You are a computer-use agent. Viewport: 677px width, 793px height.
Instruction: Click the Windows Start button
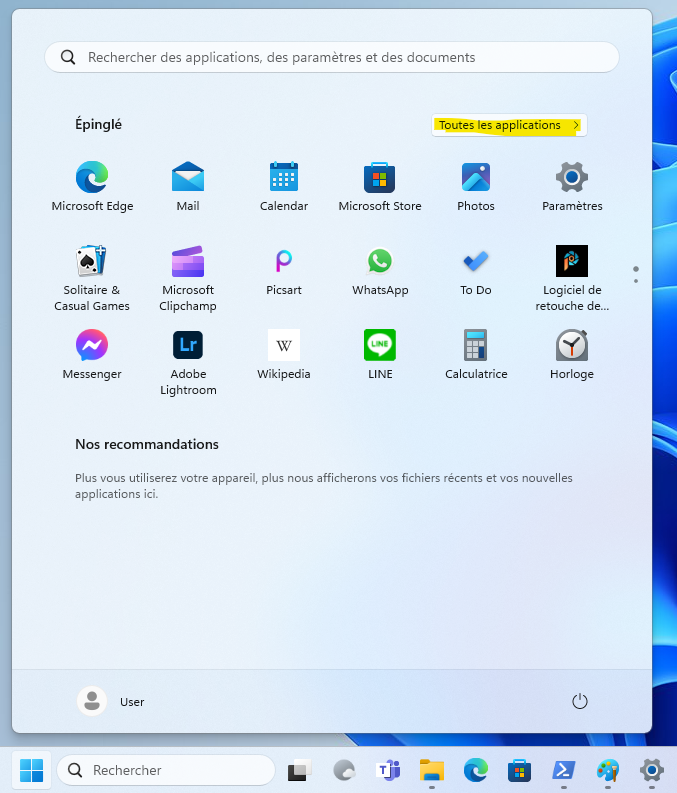click(31, 770)
